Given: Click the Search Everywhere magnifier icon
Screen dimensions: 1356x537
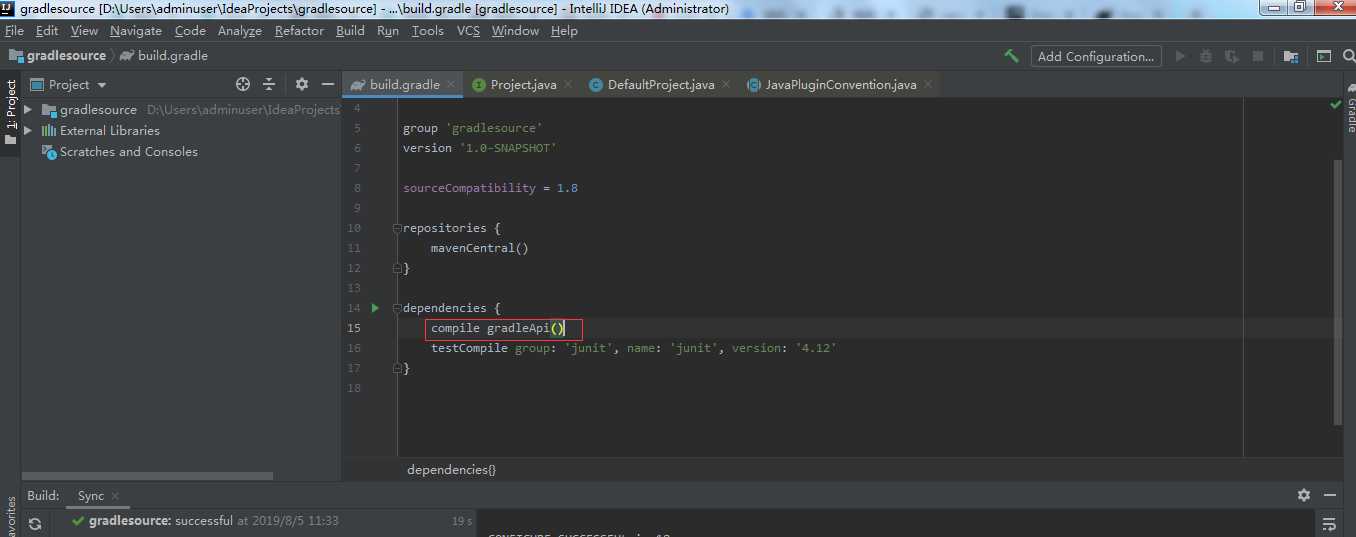Looking at the screenshot, I should tap(1348, 56).
